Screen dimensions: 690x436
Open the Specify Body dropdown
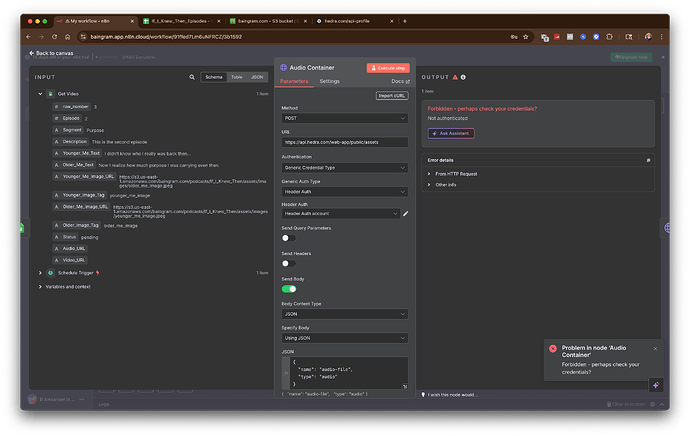[345, 338]
